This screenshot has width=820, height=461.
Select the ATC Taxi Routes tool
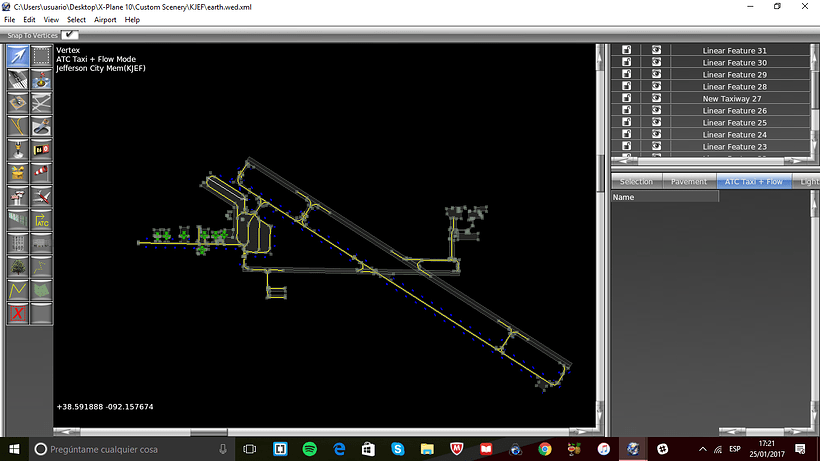tap(41, 220)
